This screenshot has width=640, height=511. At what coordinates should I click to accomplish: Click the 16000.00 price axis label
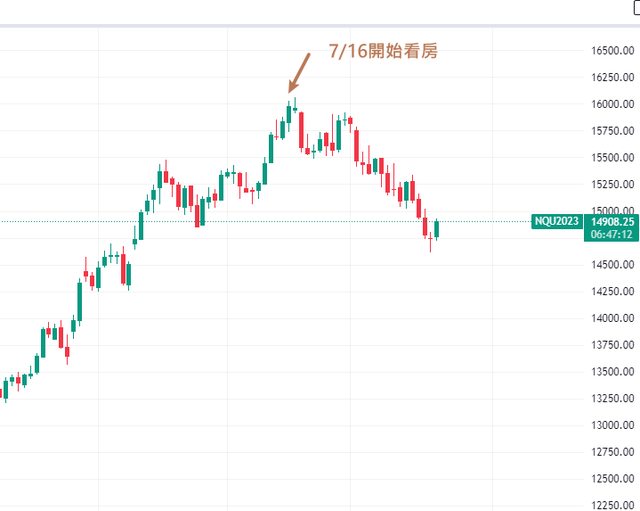[612, 104]
